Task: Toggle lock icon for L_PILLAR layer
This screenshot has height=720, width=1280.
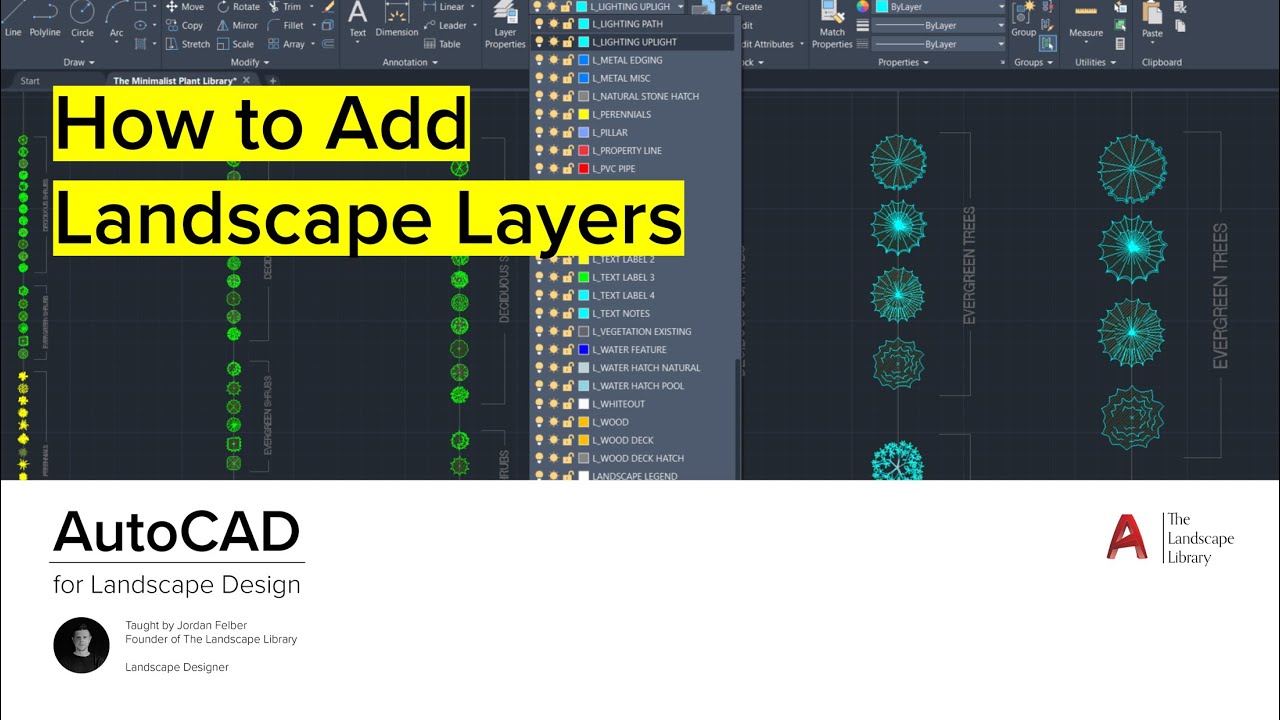Action: point(567,132)
